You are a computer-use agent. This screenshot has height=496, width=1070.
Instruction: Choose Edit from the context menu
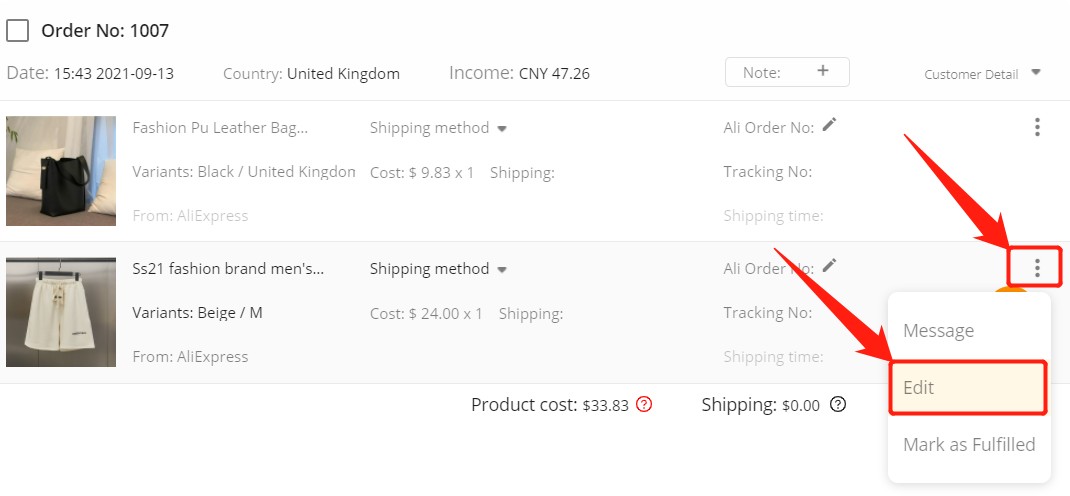click(969, 388)
